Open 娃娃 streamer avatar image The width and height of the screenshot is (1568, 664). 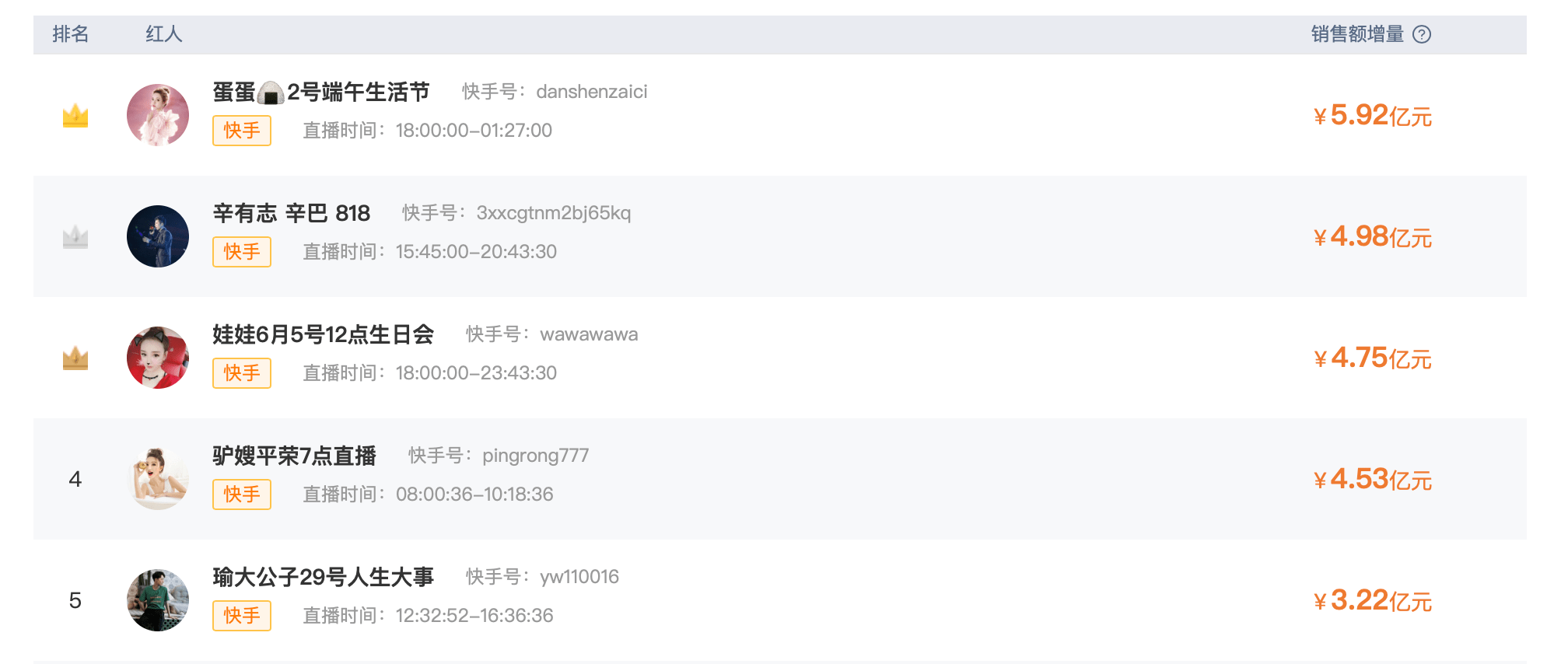click(x=158, y=358)
